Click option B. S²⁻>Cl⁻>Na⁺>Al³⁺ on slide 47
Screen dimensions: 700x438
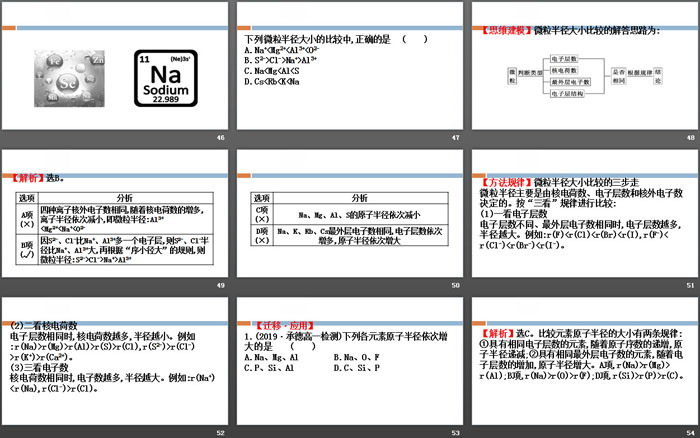[280, 60]
